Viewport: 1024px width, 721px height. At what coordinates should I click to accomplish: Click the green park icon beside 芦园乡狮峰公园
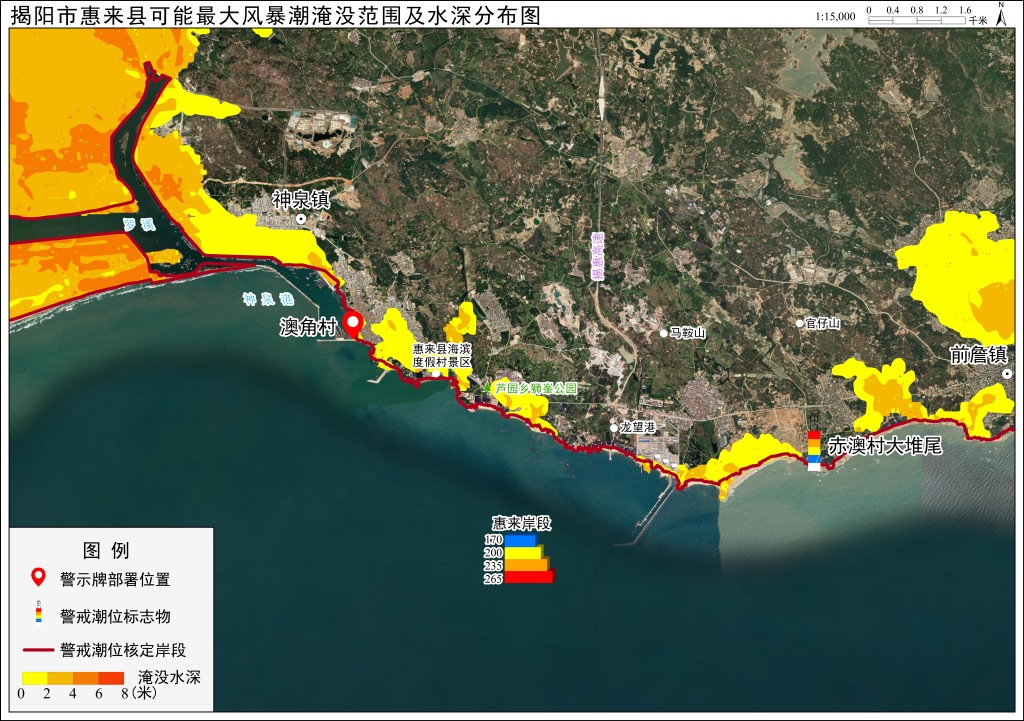(487, 388)
